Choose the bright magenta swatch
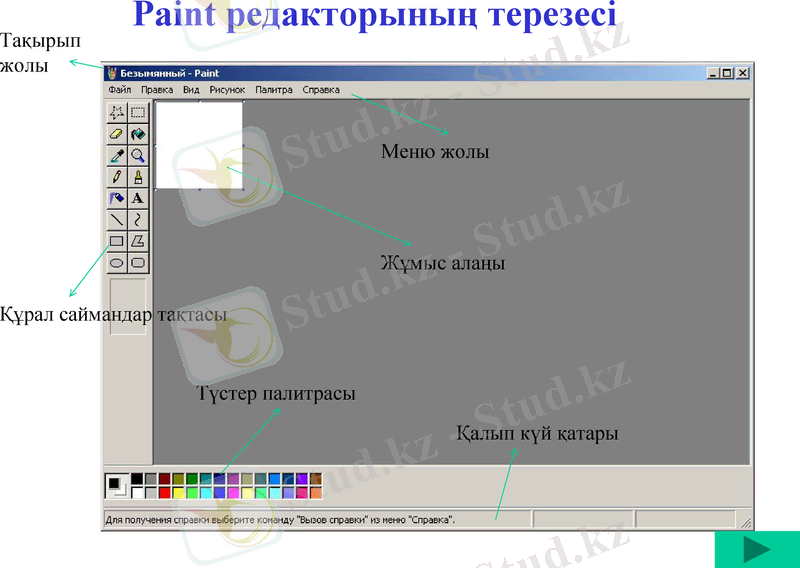This screenshot has width=800, height=568. tap(233, 492)
